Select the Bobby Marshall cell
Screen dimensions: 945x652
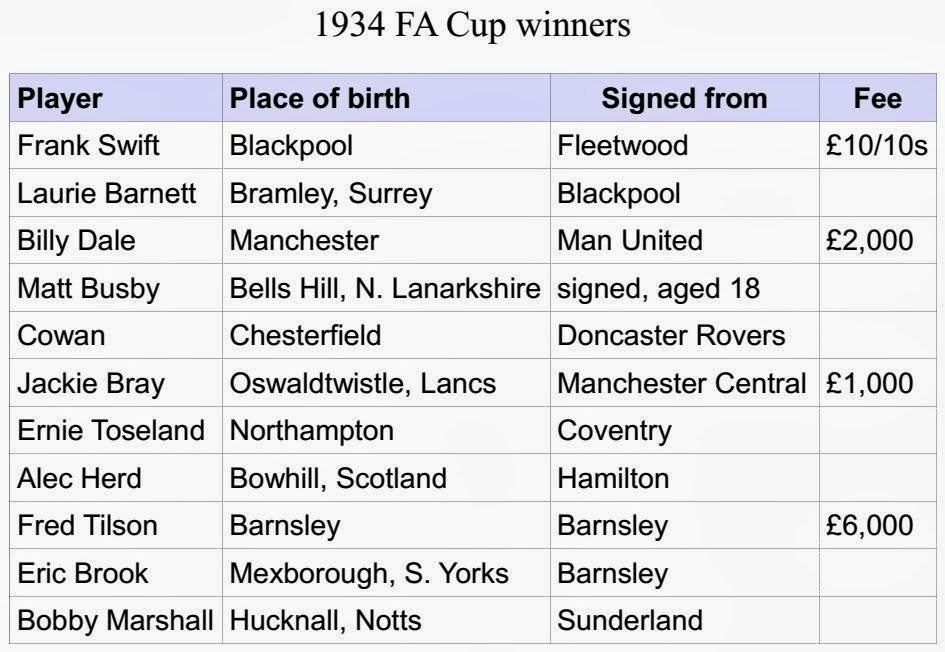pyautogui.click(x=115, y=620)
